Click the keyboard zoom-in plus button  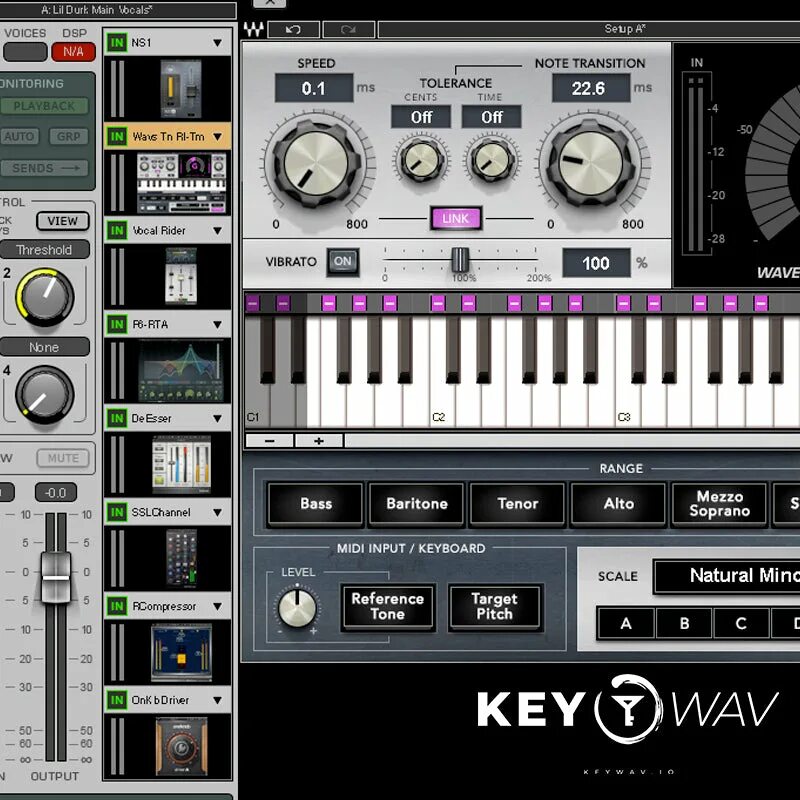click(319, 441)
